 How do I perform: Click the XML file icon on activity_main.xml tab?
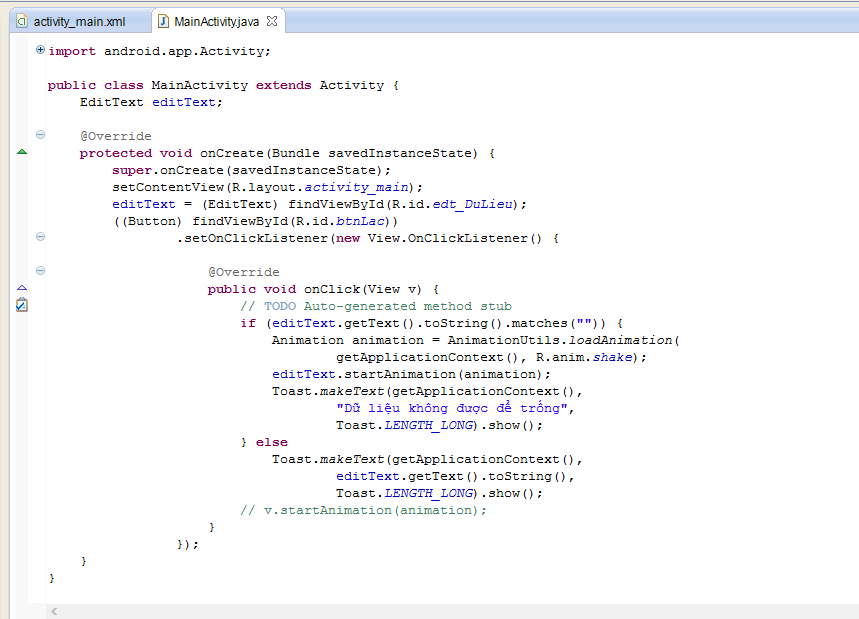[x=22, y=21]
